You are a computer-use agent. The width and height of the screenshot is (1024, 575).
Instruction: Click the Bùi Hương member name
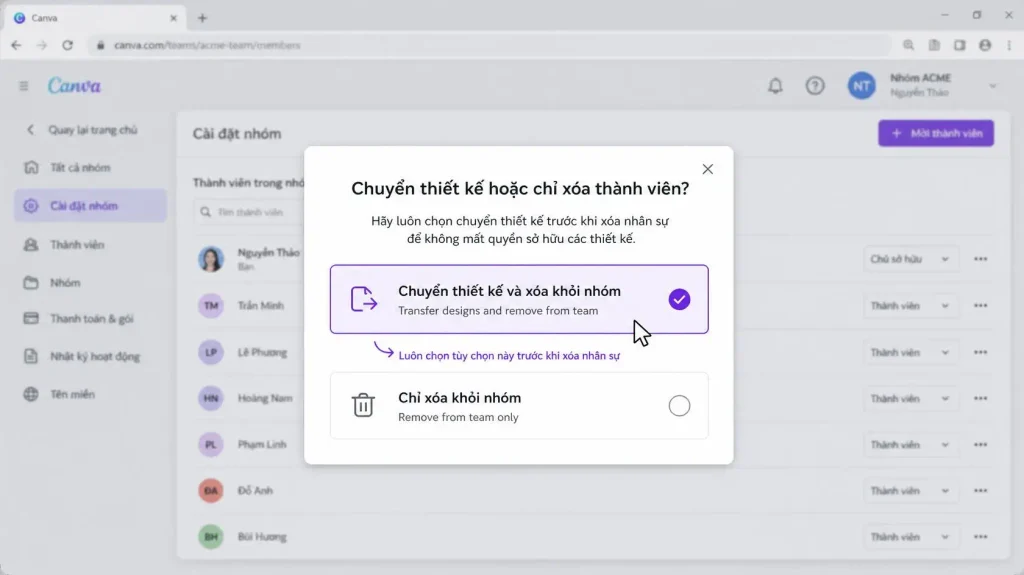(x=262, y=537)
